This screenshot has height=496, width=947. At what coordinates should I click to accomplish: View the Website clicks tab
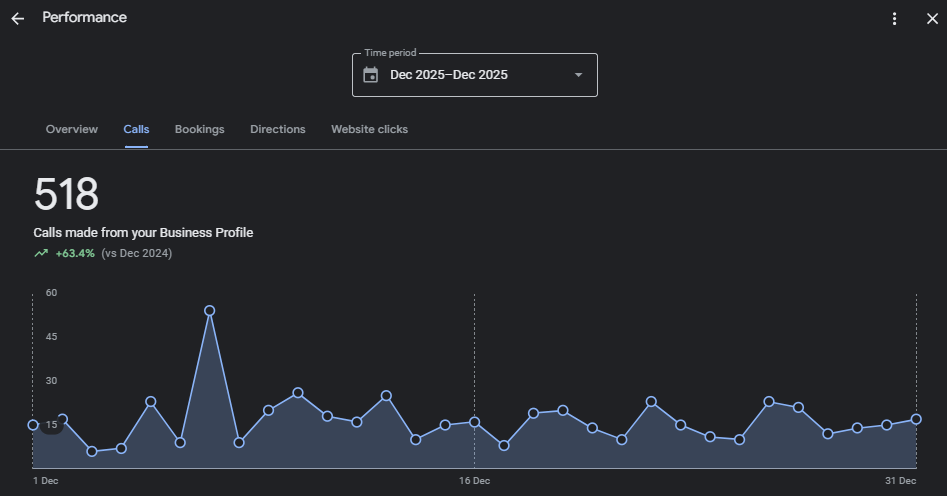coord(369,129)
